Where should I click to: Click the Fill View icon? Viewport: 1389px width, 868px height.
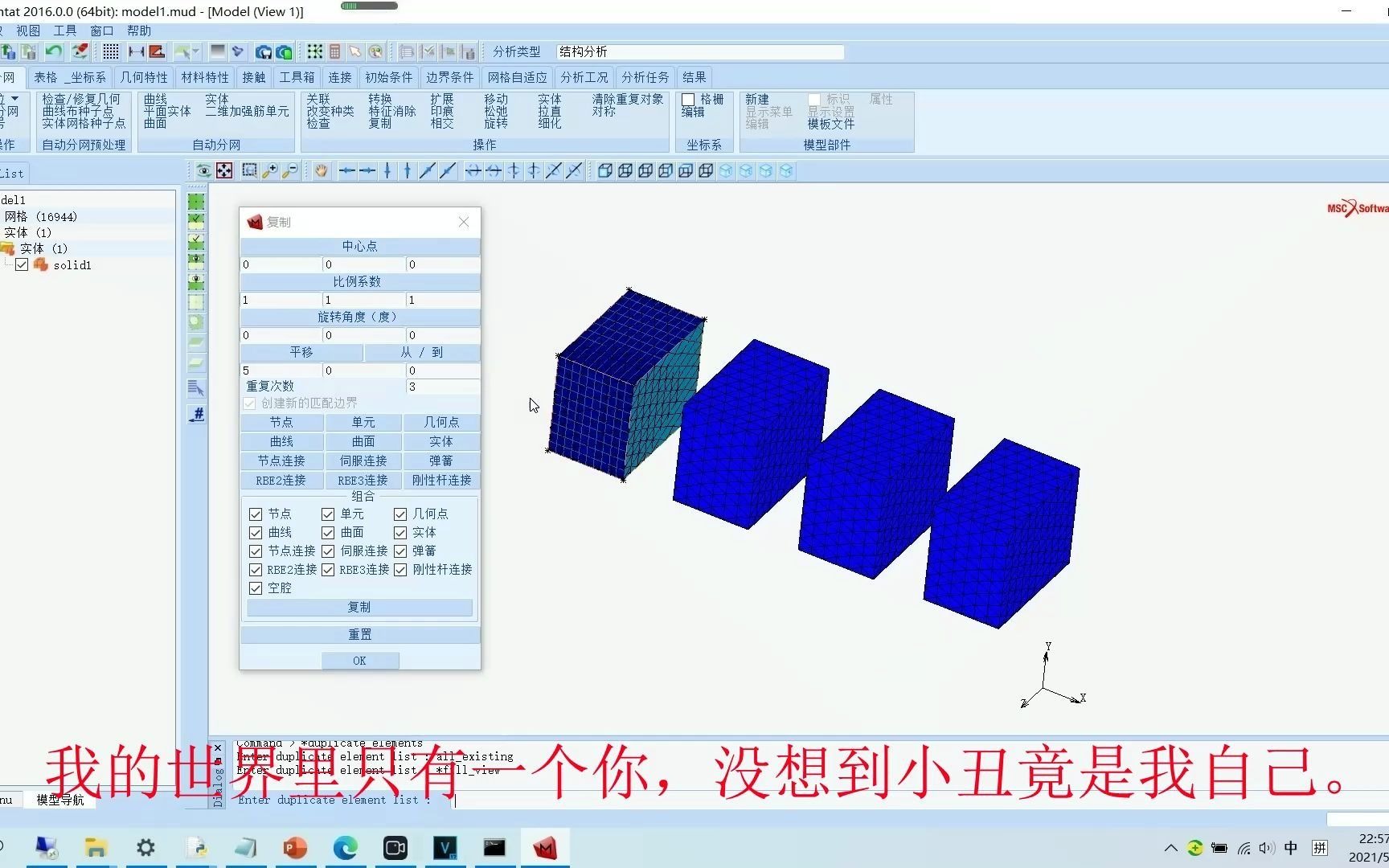(224, 170)
